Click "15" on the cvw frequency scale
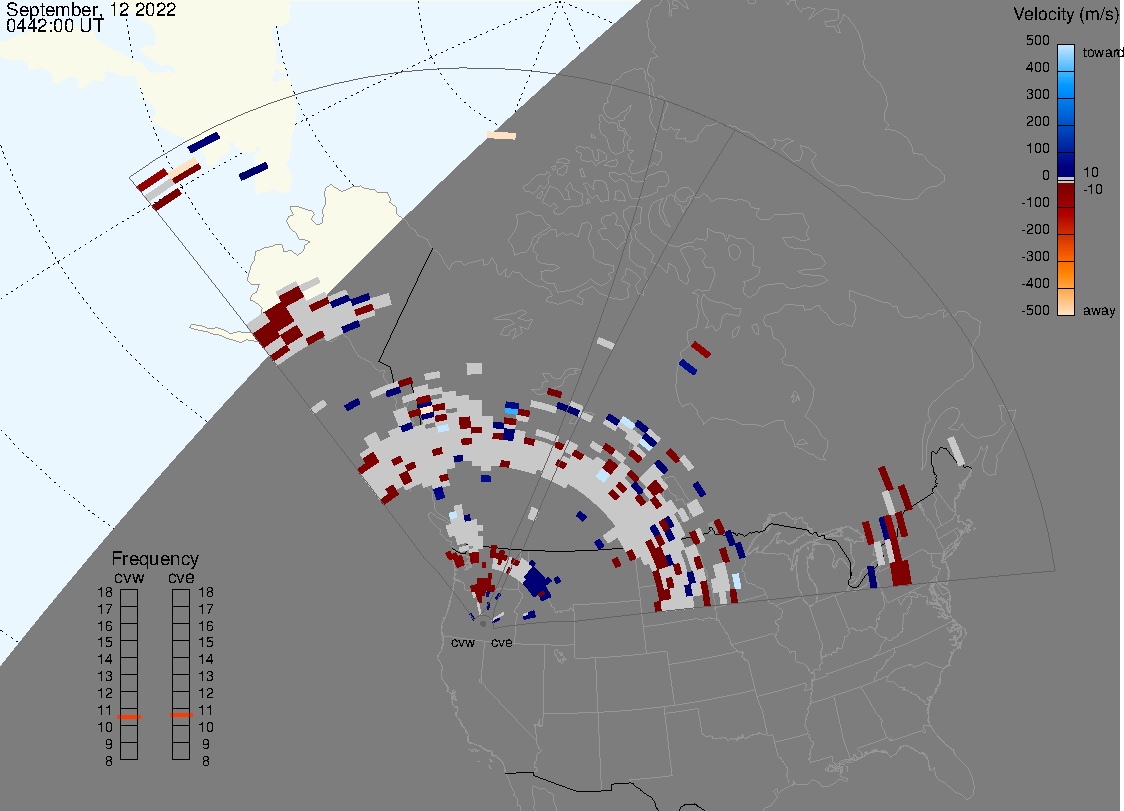This screenshot has height=811, width=1124. pyautogui.click(x=105, y=642)
